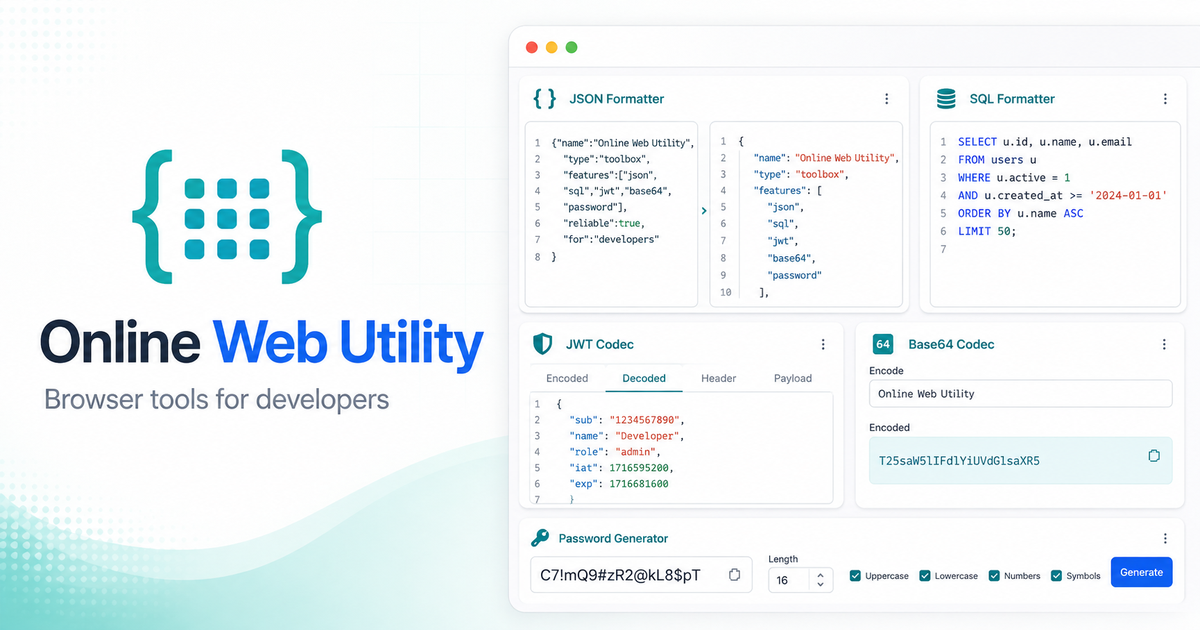Click the "exp": 1716681600 line

[618, 484]
